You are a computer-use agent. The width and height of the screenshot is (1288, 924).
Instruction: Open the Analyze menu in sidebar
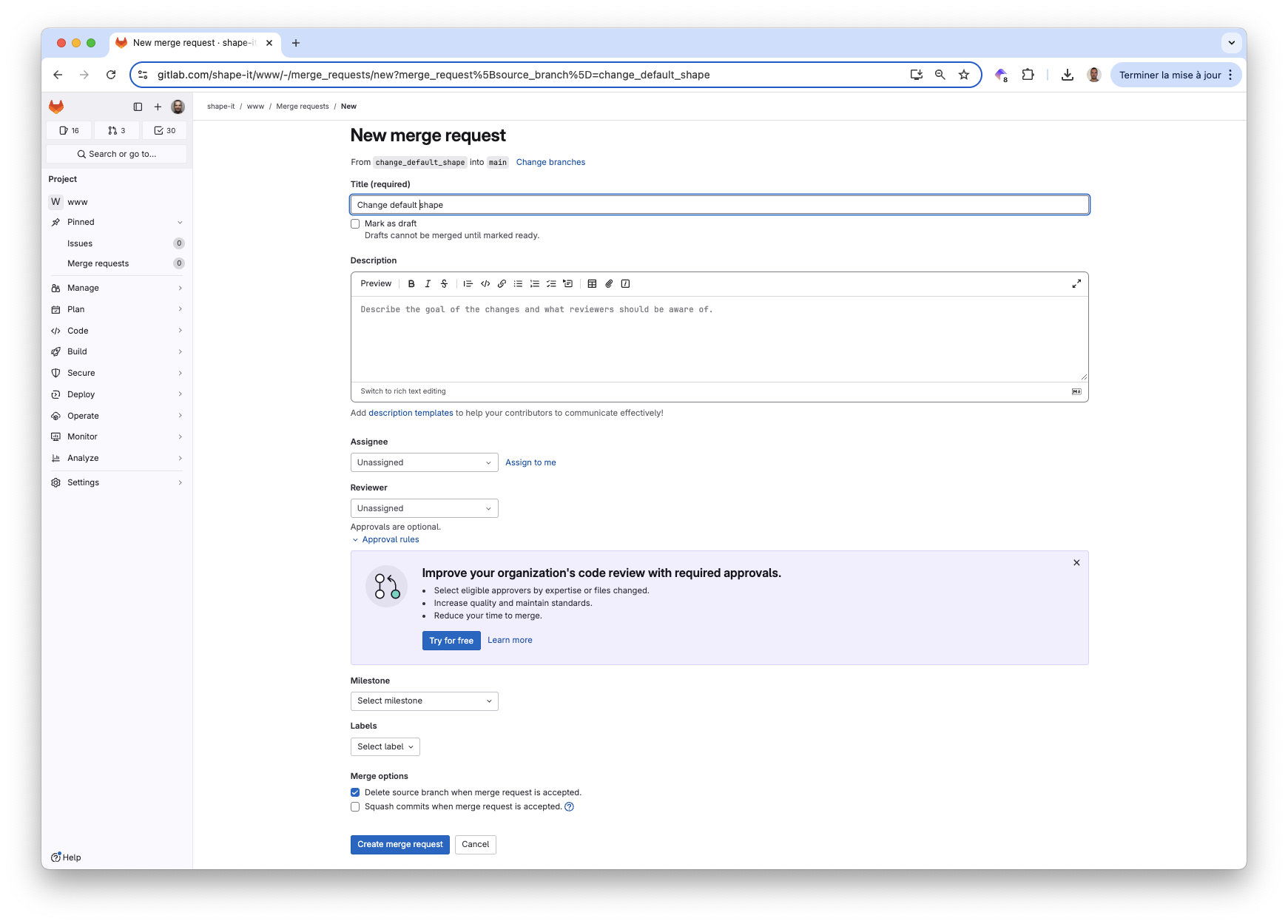(x=117, y=459)
